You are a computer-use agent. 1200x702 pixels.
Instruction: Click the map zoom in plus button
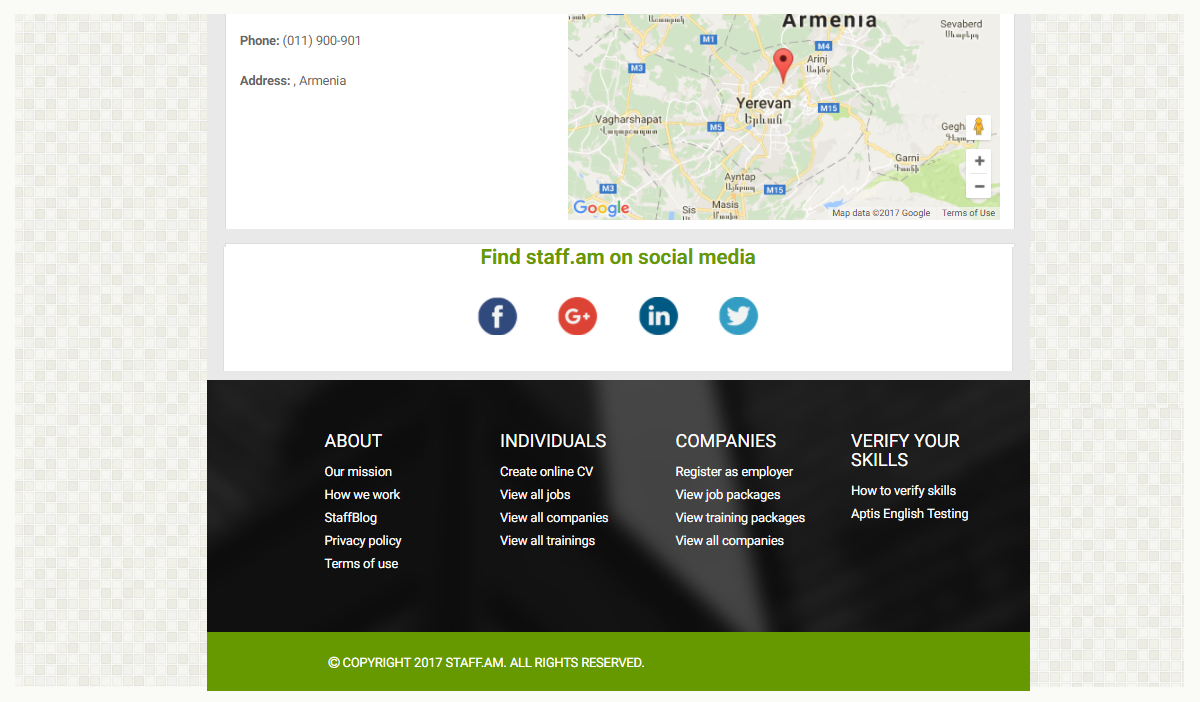tap(979, 161)
